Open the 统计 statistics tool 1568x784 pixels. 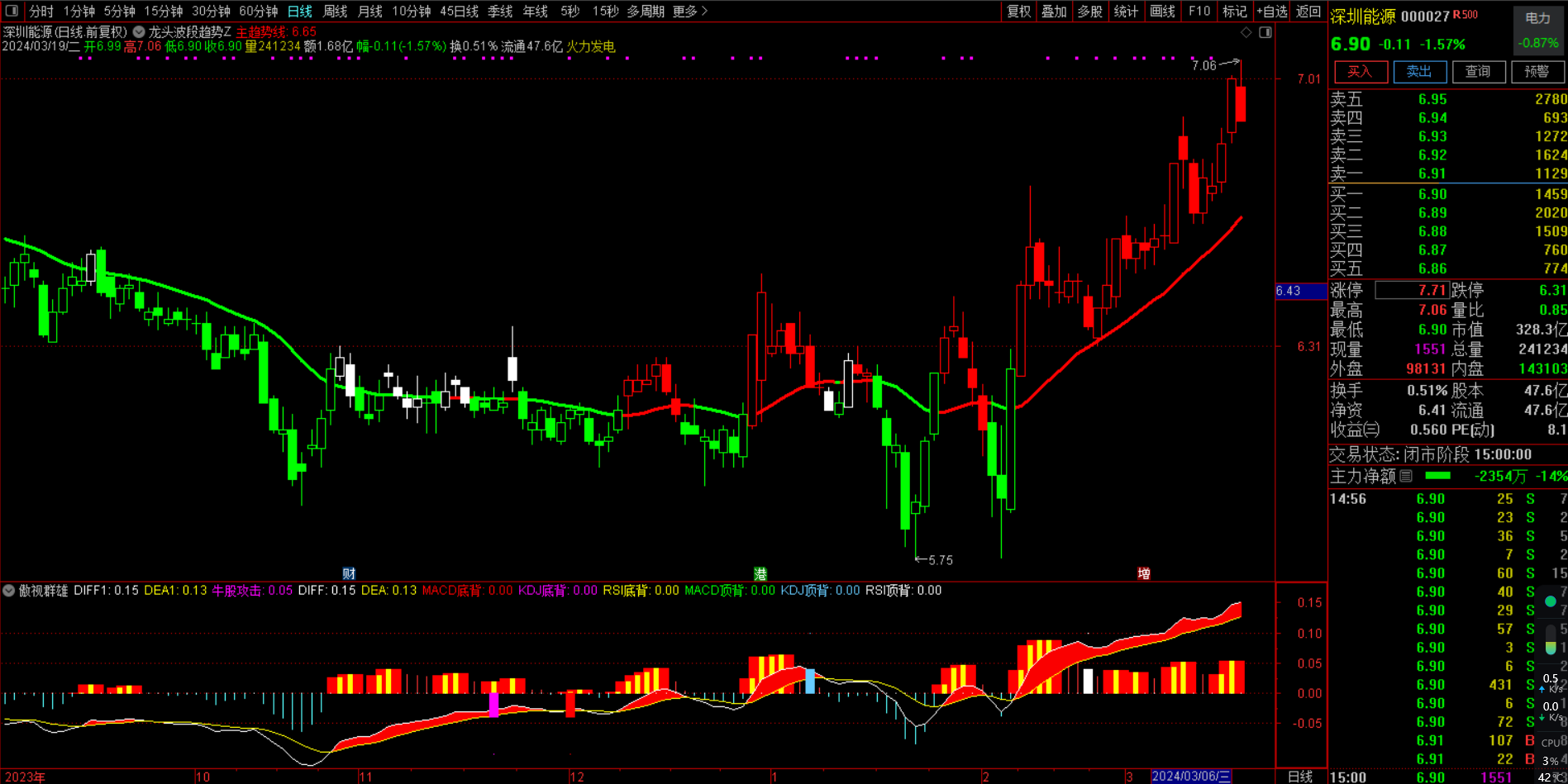pyautogui.click(x=1126, y=11)
